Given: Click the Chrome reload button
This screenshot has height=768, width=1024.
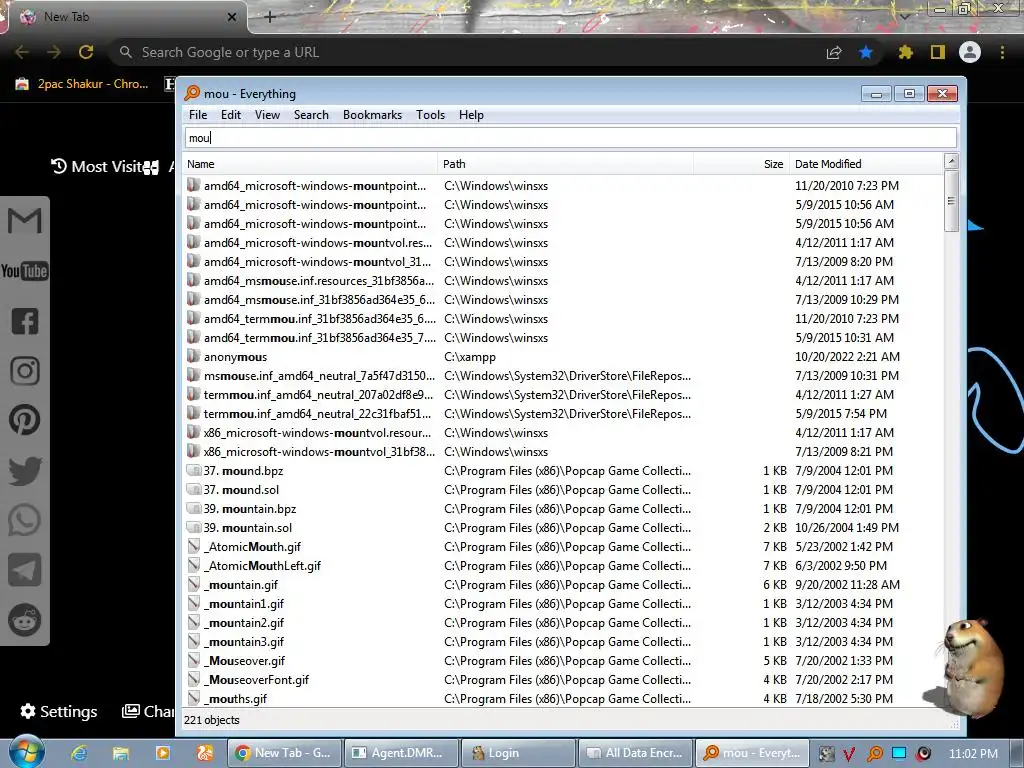Looking at the screenshot, I should coord(86,52).
